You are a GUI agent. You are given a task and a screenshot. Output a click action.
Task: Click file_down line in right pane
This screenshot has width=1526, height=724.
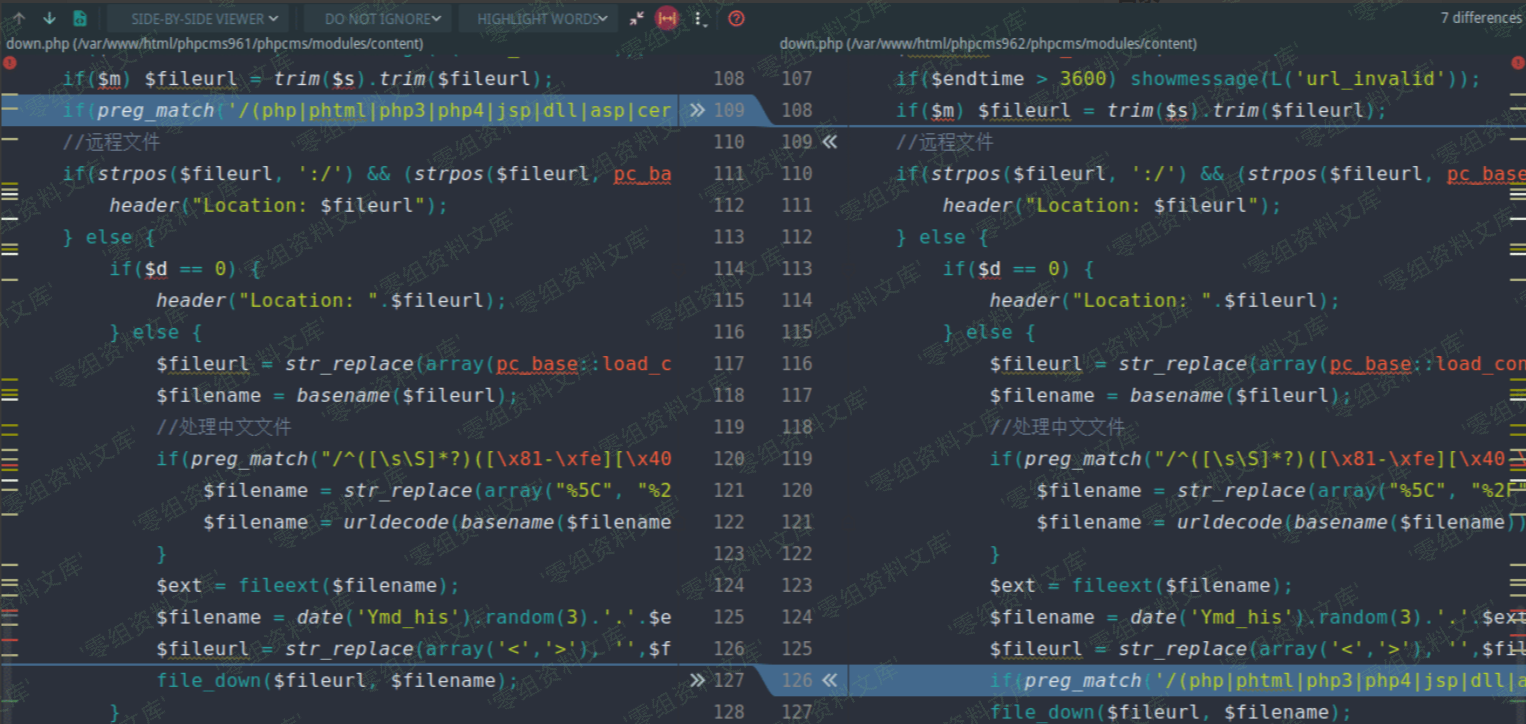(x=1170, y=712)
